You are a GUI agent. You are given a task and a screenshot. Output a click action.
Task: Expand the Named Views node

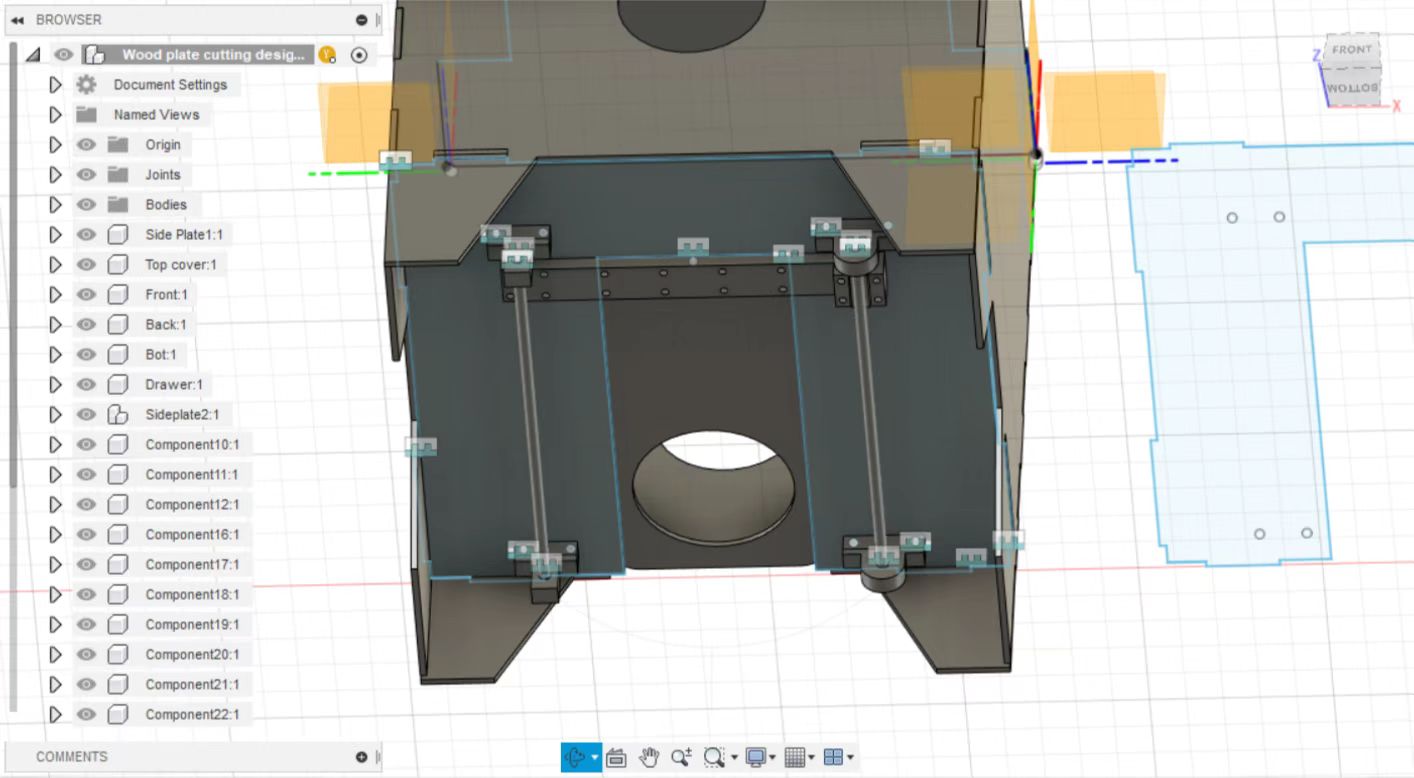[x=55, y=114]
